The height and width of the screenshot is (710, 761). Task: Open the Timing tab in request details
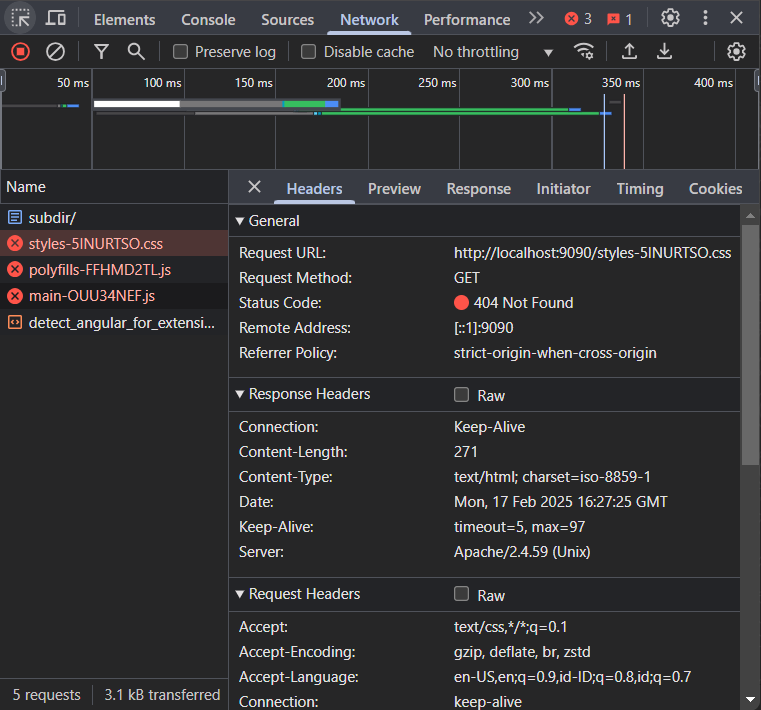tap(639, 188)
